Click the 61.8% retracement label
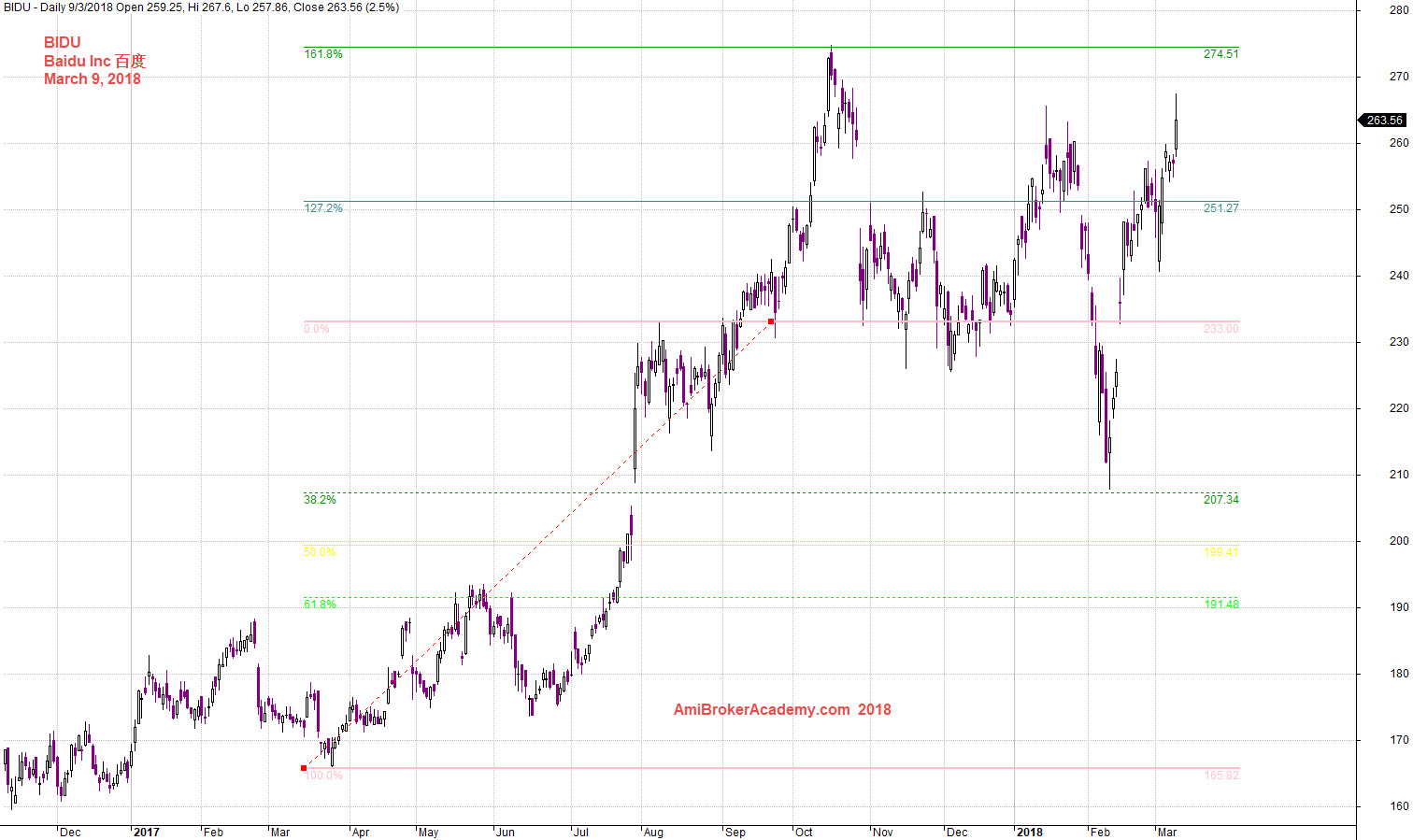This screenshot has height=840, width=1413. (x=320, y=605)
